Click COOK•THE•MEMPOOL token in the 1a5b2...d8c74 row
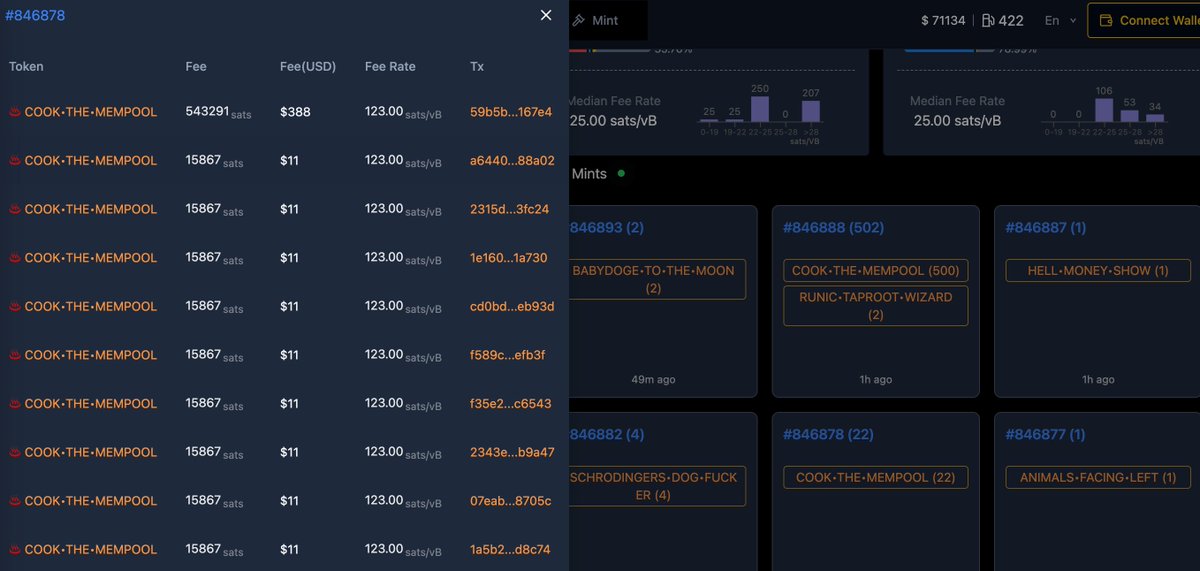This screenshot has width=1200, height=571. click(x=91, y=549)
